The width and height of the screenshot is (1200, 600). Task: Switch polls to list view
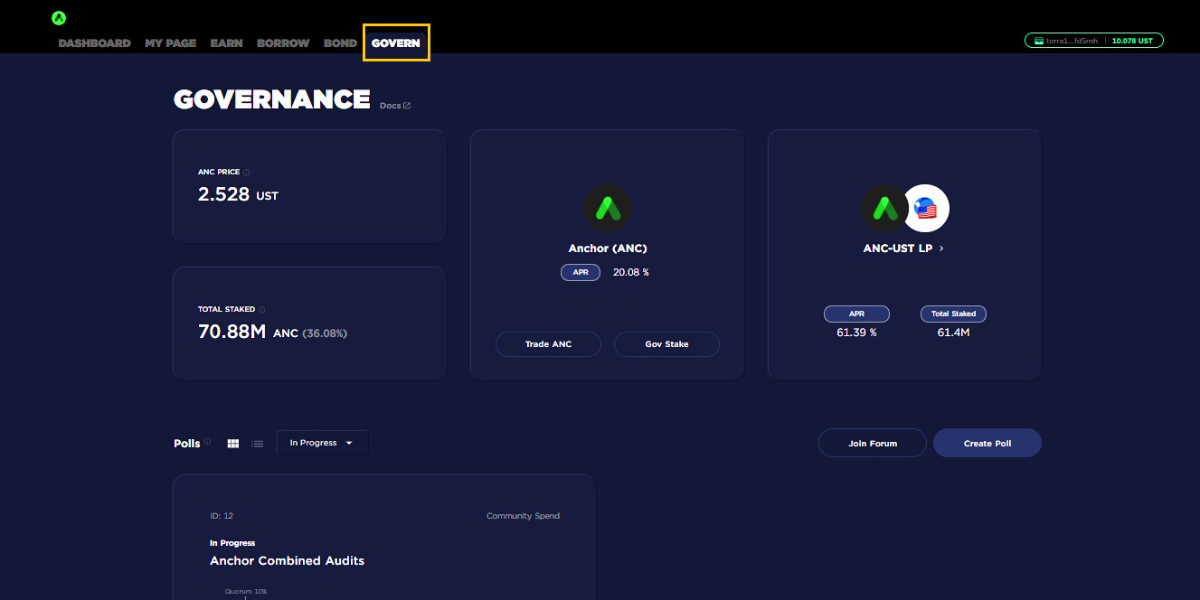tap(257, 443)
